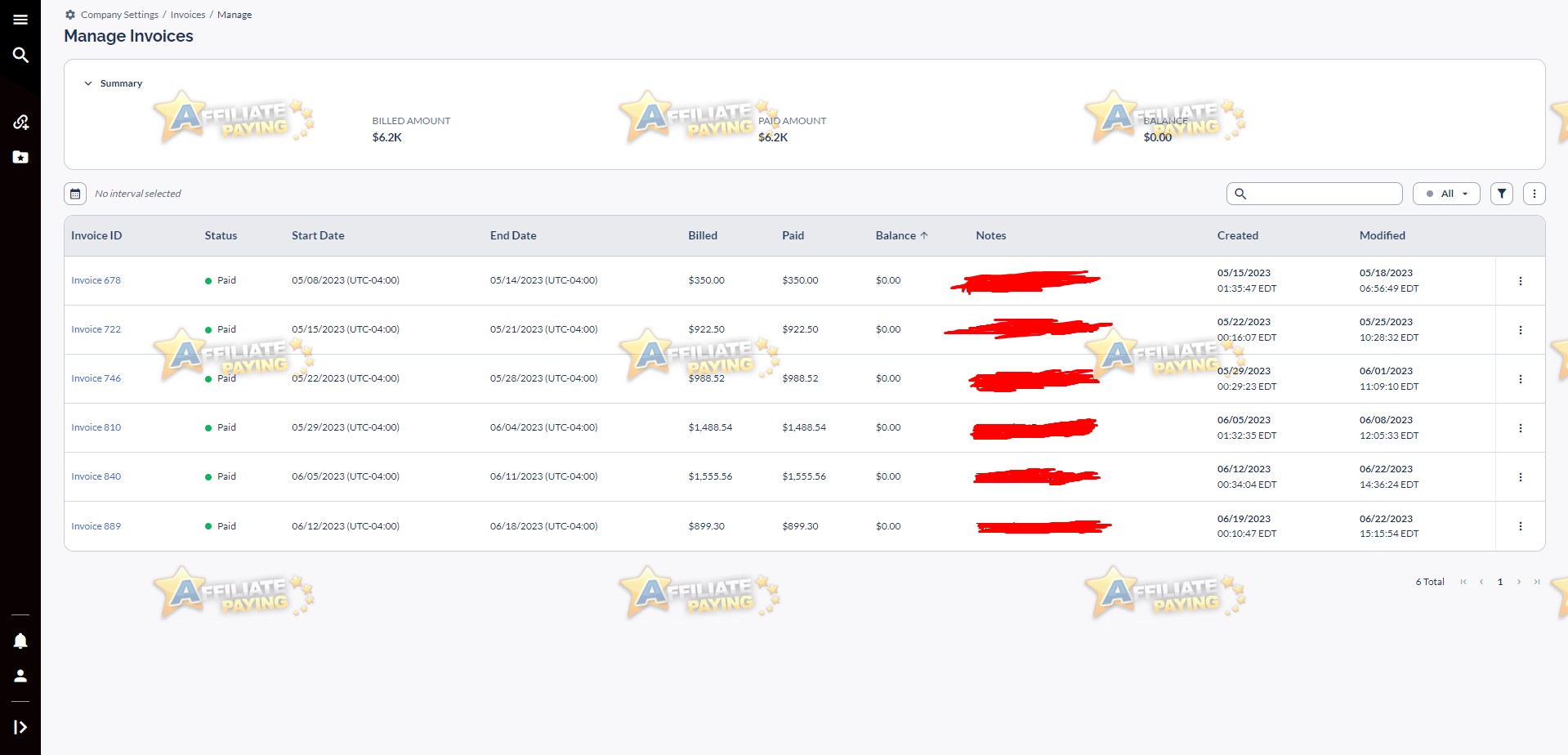This screenshot has width=1568, height=755.
Task: Click the 06/18/2023 end date cell
Action: [544, 526]
